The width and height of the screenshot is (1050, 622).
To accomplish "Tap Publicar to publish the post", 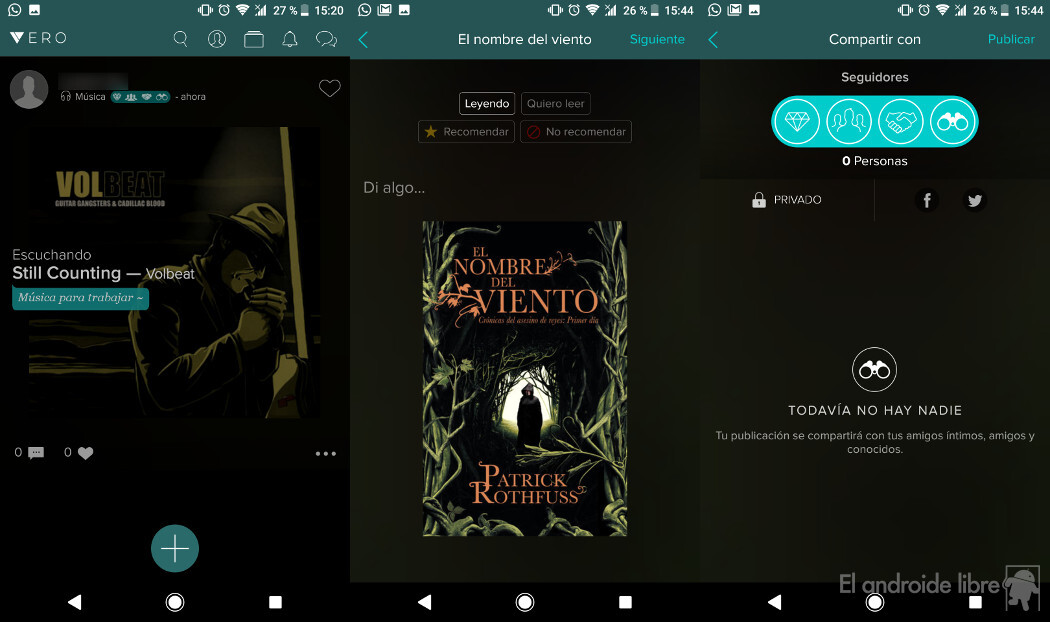I will point(1011,40).
